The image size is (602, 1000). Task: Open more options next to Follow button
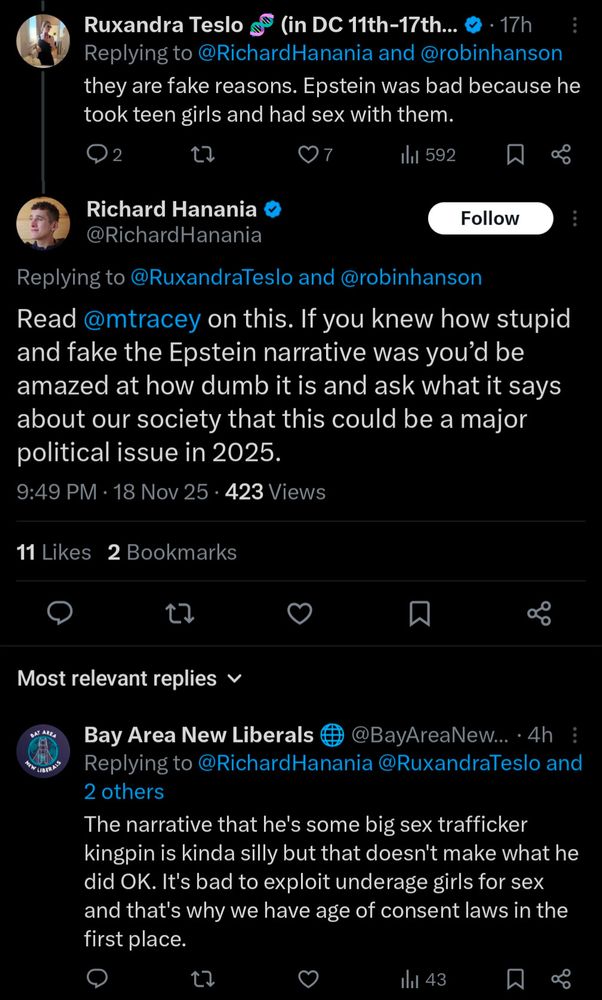[x=574, y=218]
